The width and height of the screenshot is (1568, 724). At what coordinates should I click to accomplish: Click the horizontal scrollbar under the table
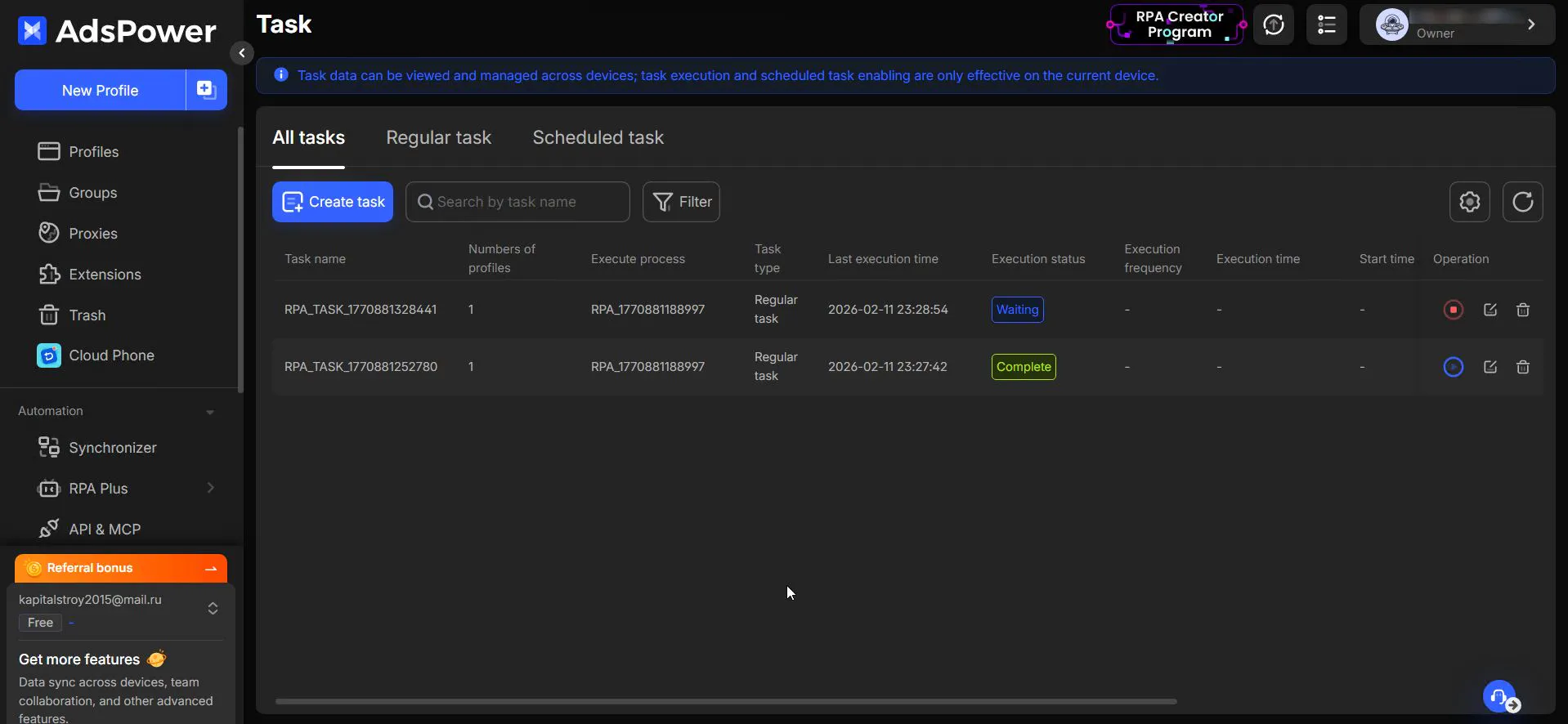coord(726,701)
